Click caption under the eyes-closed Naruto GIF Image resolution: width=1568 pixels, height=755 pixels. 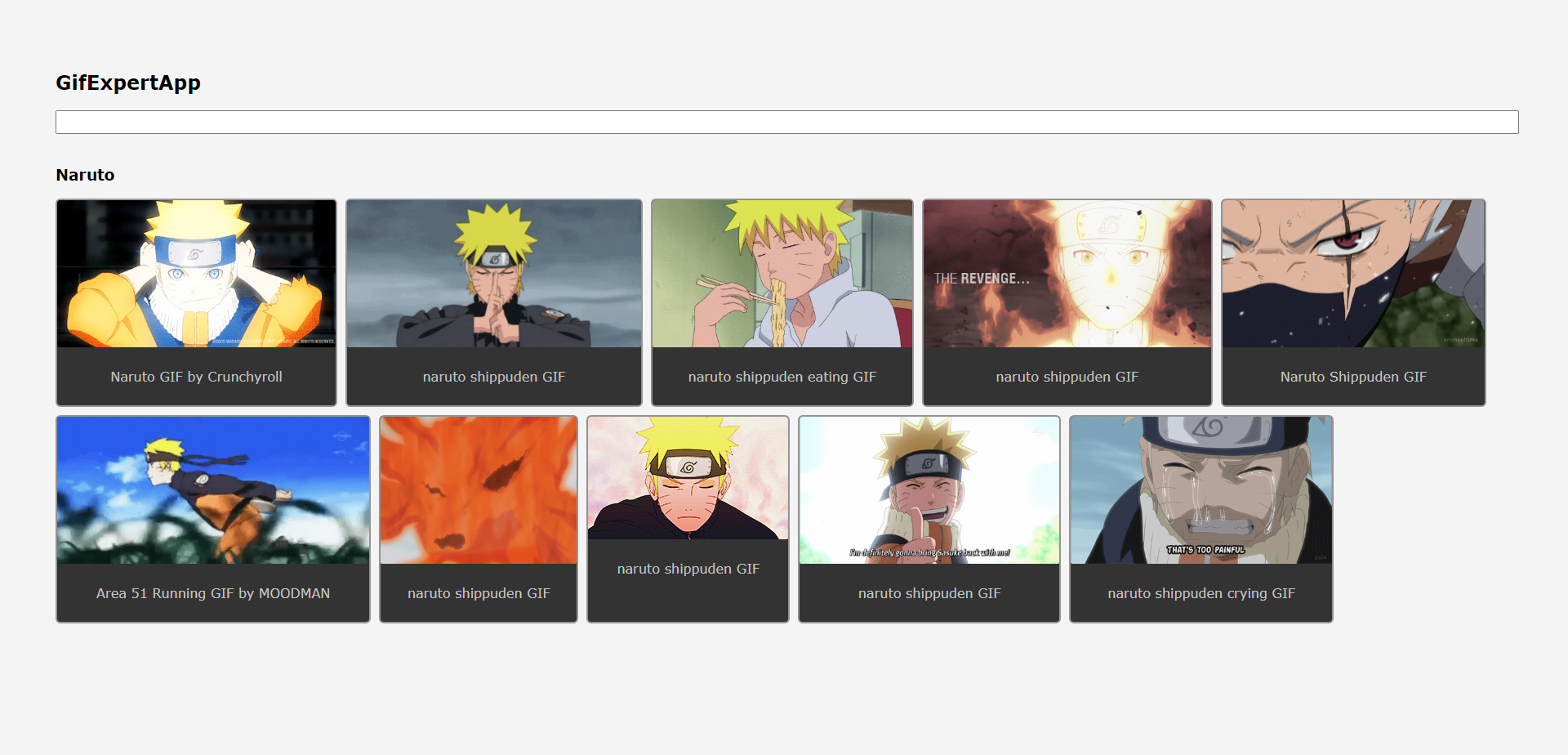click(x=688, y=569)
